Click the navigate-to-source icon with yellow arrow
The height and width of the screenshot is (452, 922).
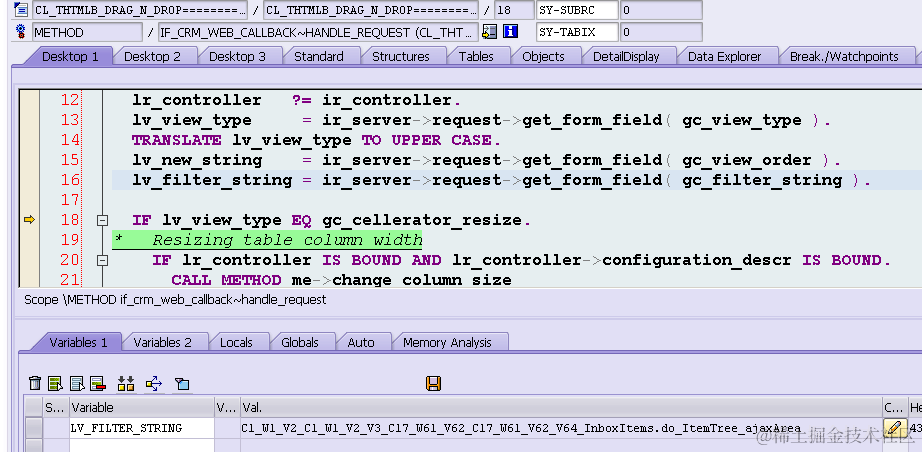pos(489,32)
